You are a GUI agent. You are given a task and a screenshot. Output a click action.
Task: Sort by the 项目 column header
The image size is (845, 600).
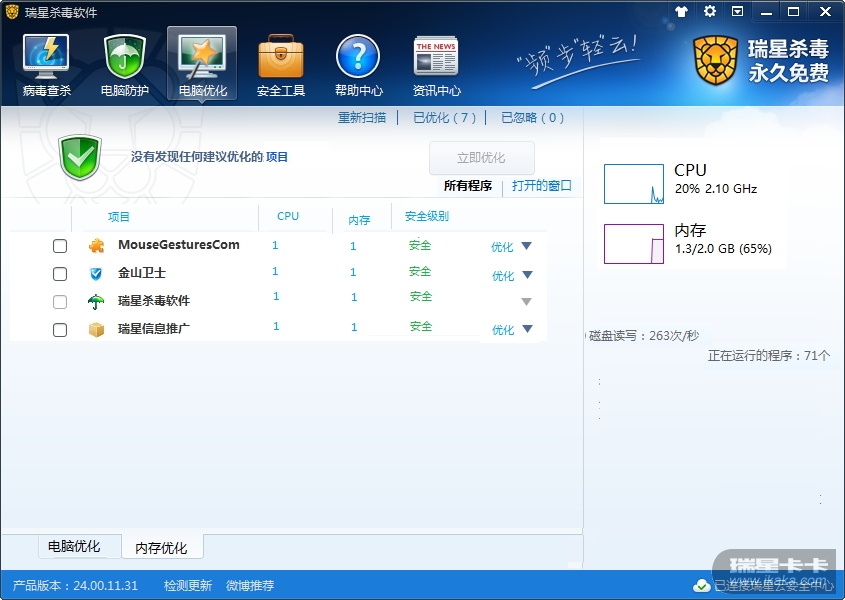[x=119, y=217]
